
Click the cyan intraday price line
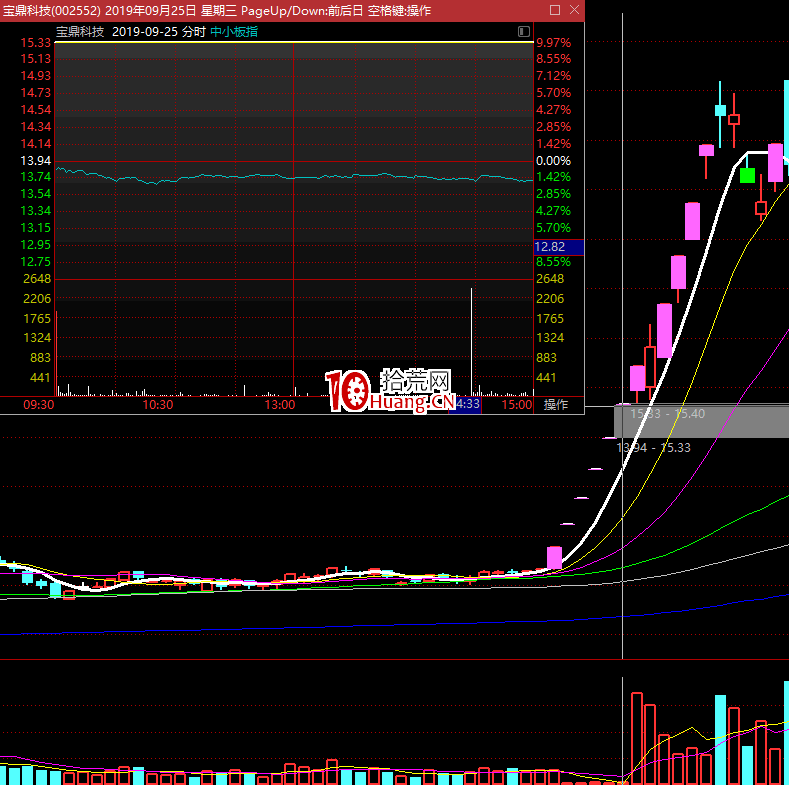click(x=300, y=177)
